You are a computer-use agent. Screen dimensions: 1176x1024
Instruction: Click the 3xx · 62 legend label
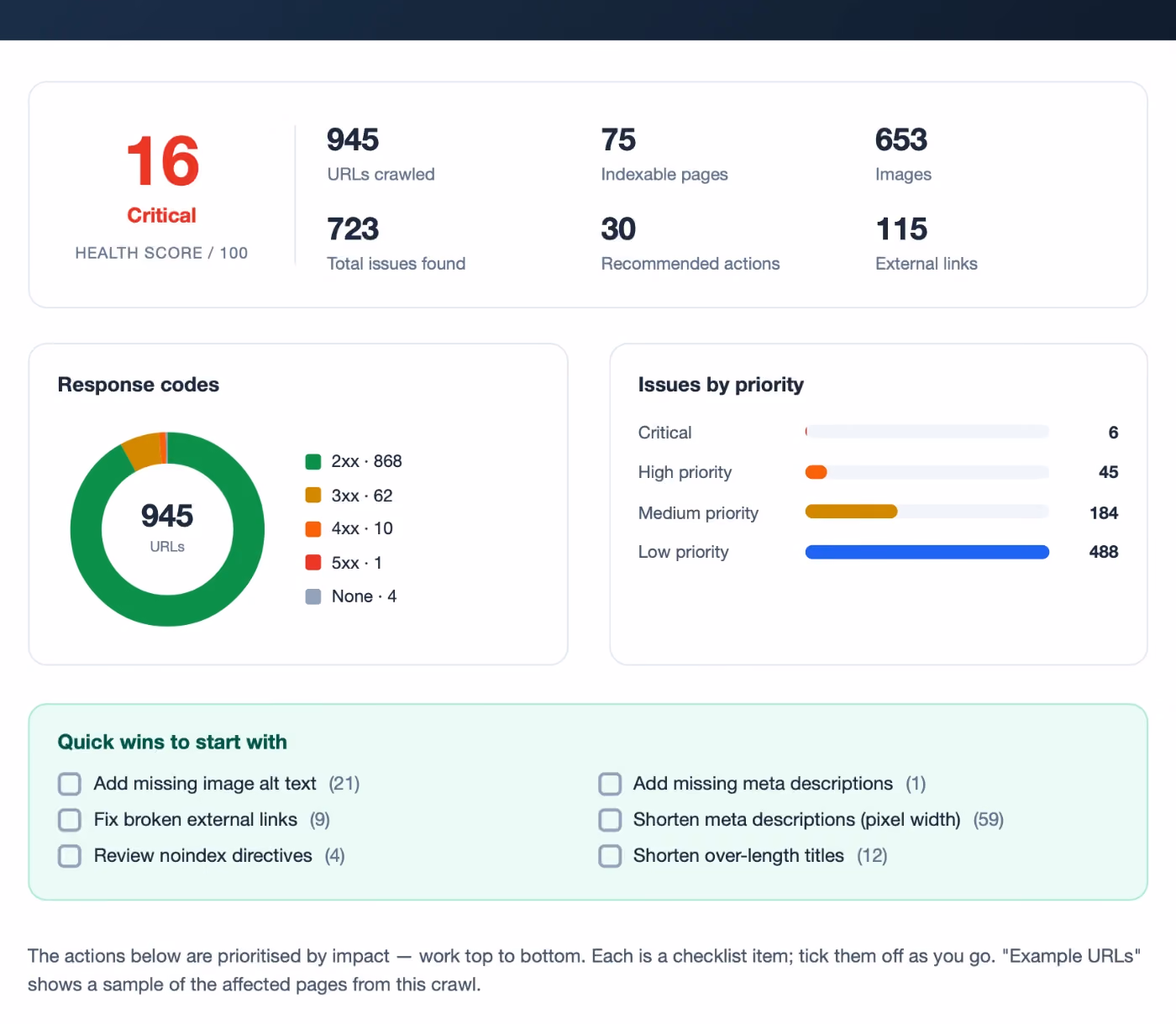coord(362,496)
